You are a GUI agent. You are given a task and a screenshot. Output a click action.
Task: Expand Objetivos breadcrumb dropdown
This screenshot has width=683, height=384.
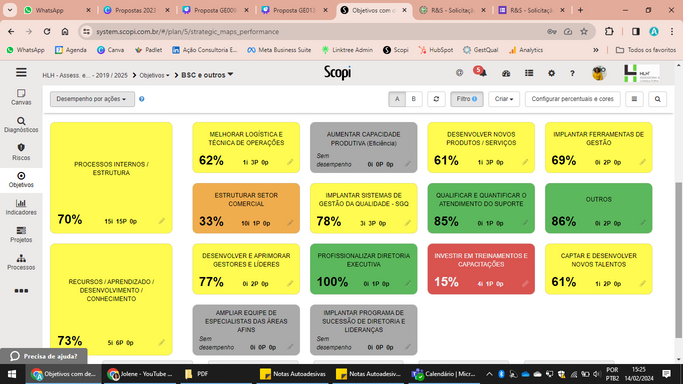point(154,75)
